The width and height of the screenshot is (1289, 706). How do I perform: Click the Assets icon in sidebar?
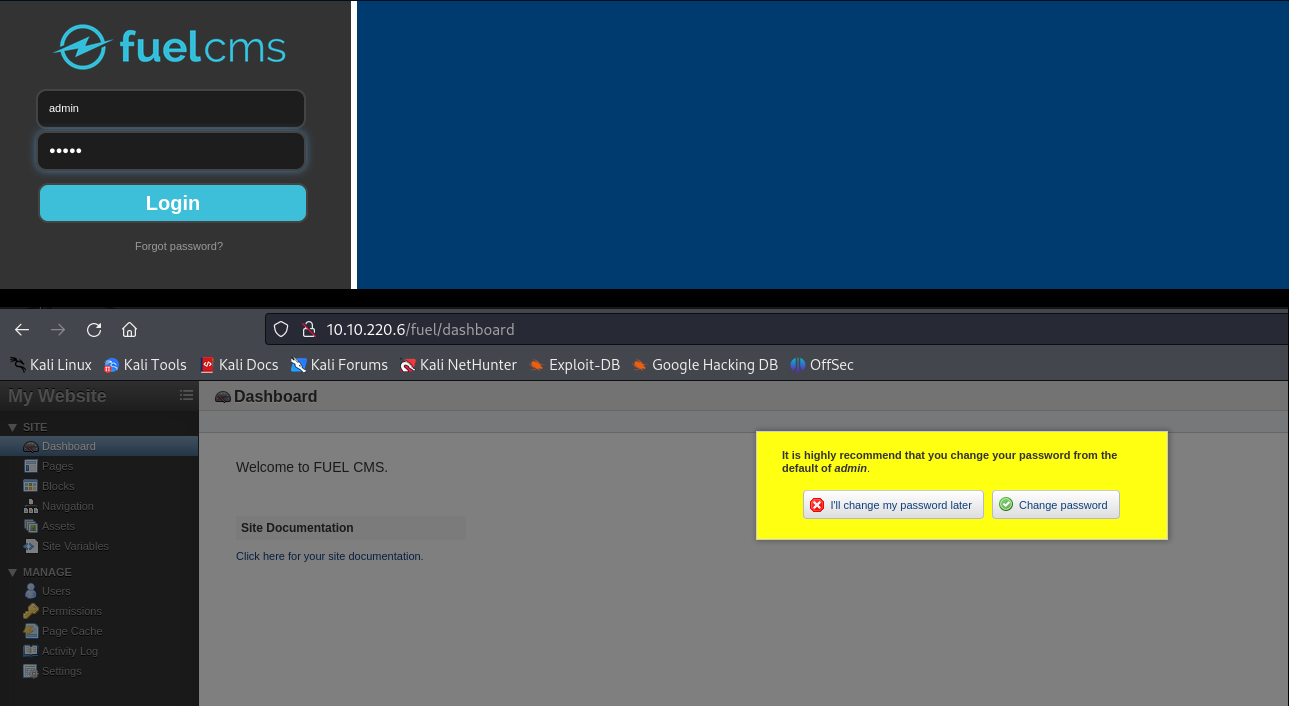click(30, 526)
